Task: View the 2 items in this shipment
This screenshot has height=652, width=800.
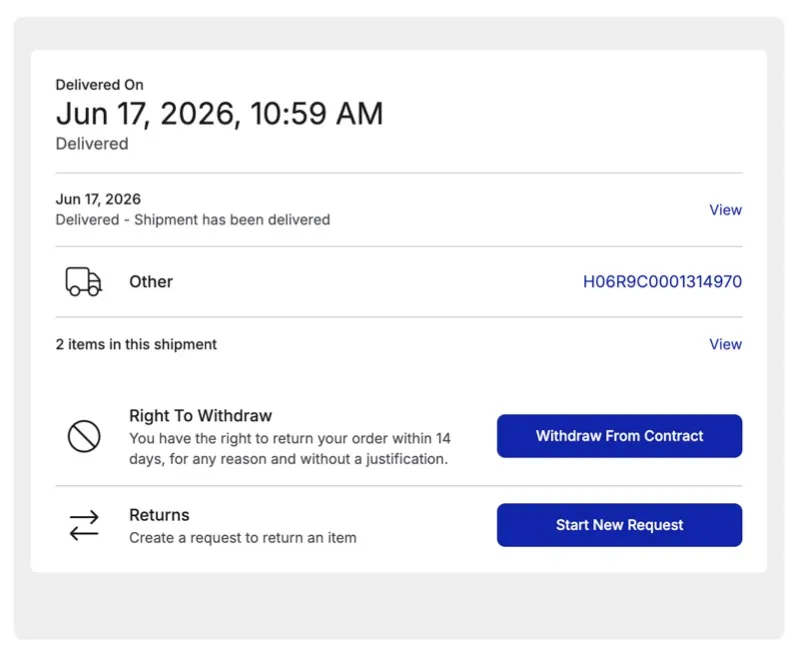Action: click(725, 344)
